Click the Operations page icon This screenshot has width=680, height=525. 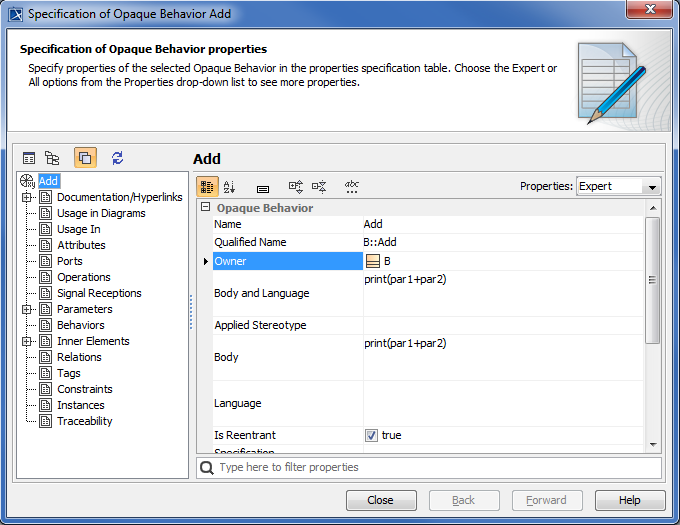[x=46, y=277]
